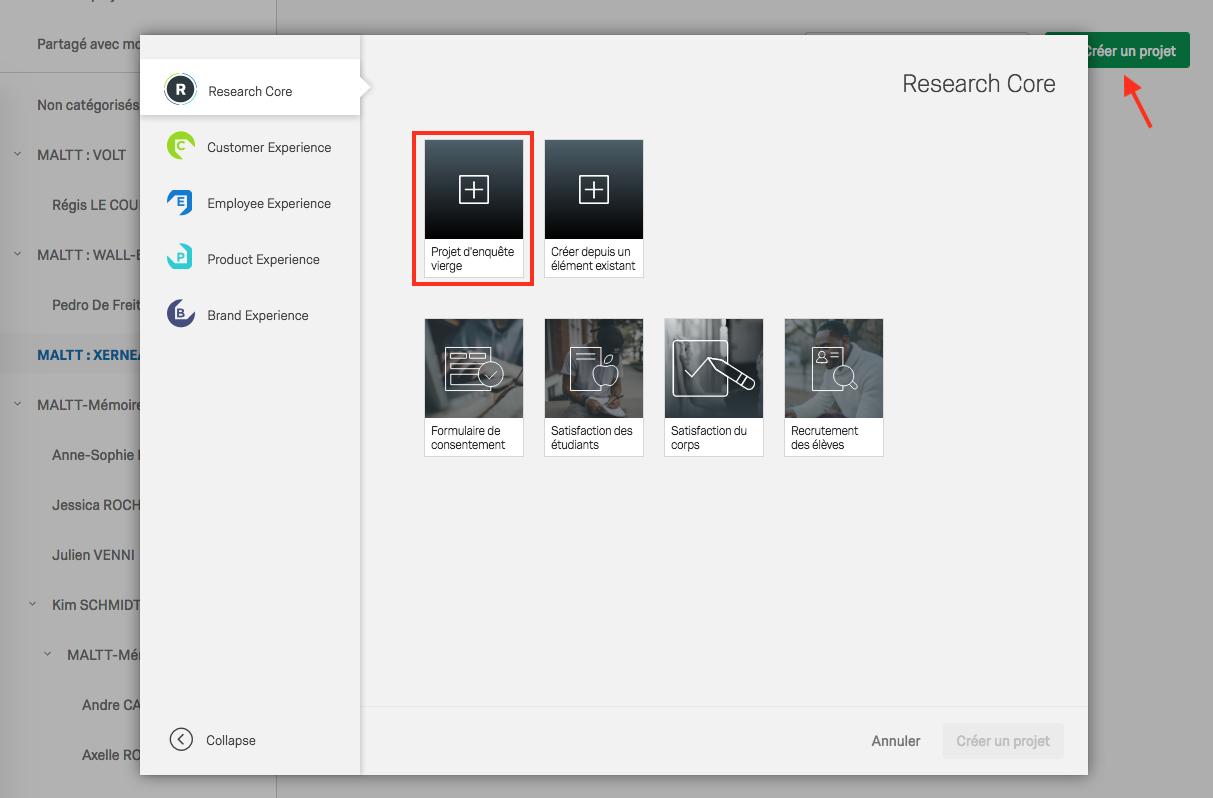The width and height of the screenshot is (1213, 798).
Task: Select the Formulaire de consentement template
Action: click(474, 387)
